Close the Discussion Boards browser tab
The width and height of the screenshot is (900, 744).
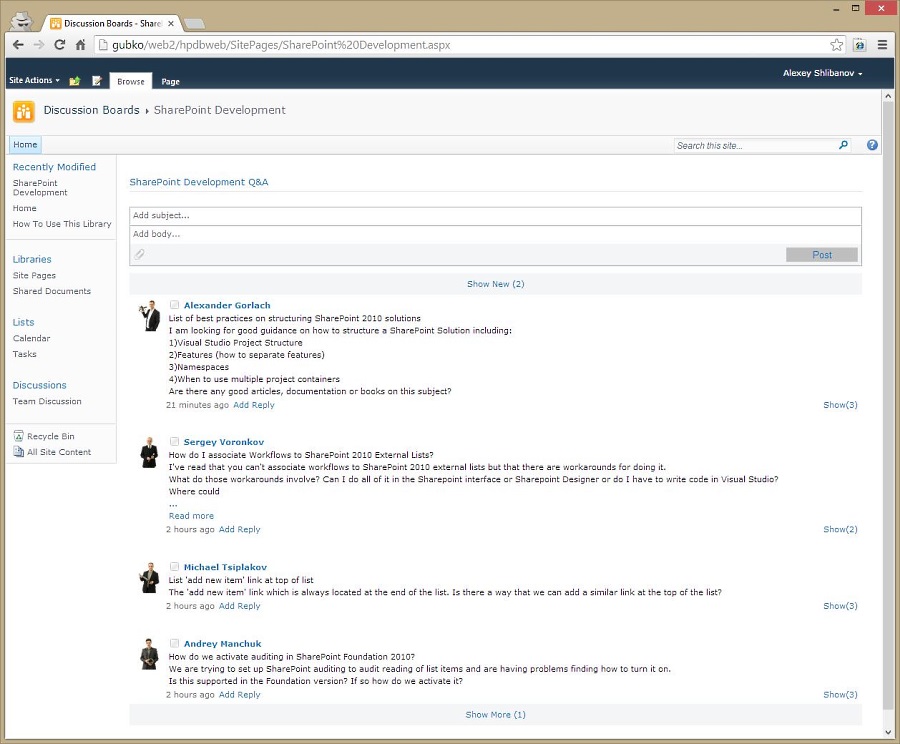coord(170,24)
